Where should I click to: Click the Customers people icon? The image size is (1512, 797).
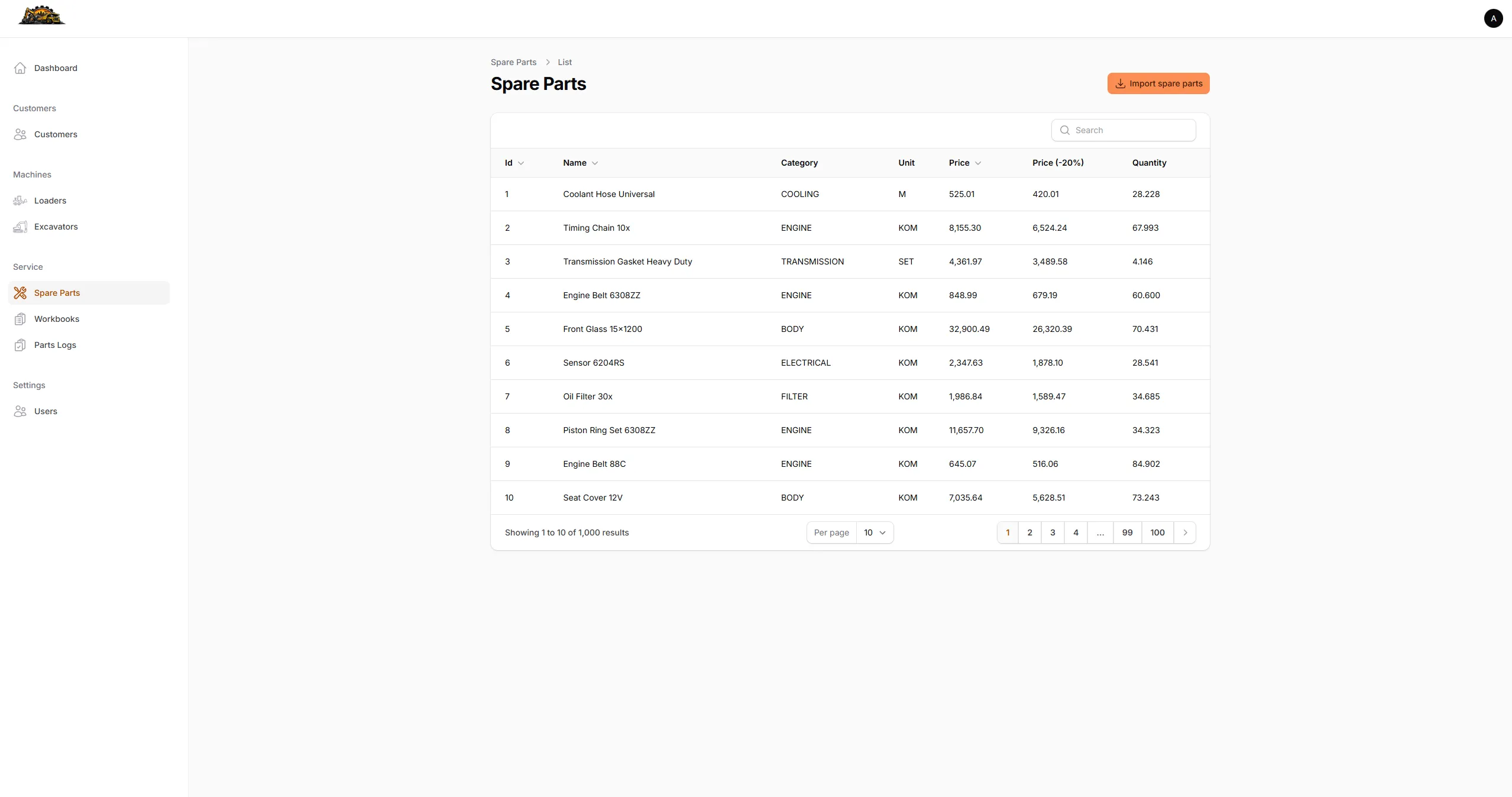coord(20,134)
